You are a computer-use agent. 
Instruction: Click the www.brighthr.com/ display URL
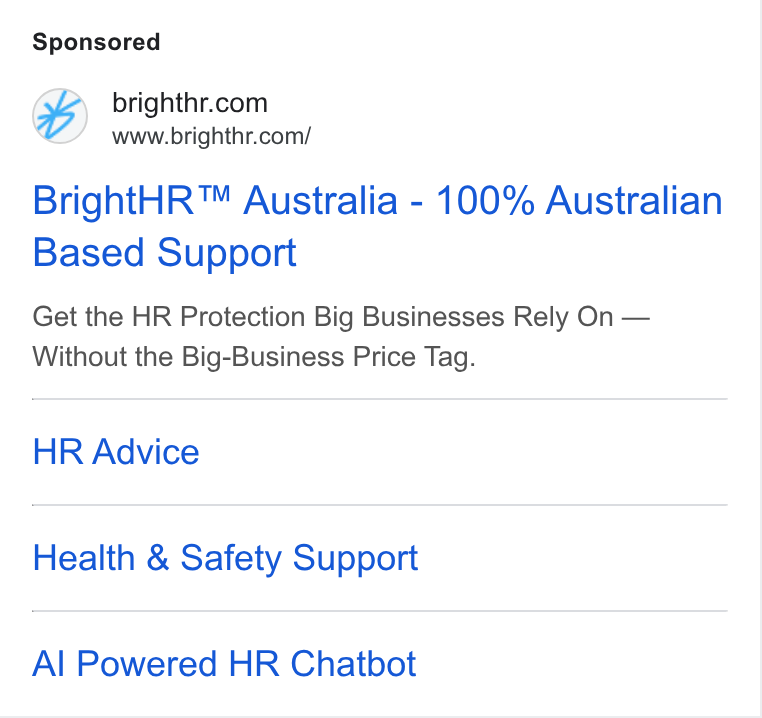(x=211, y=136)
